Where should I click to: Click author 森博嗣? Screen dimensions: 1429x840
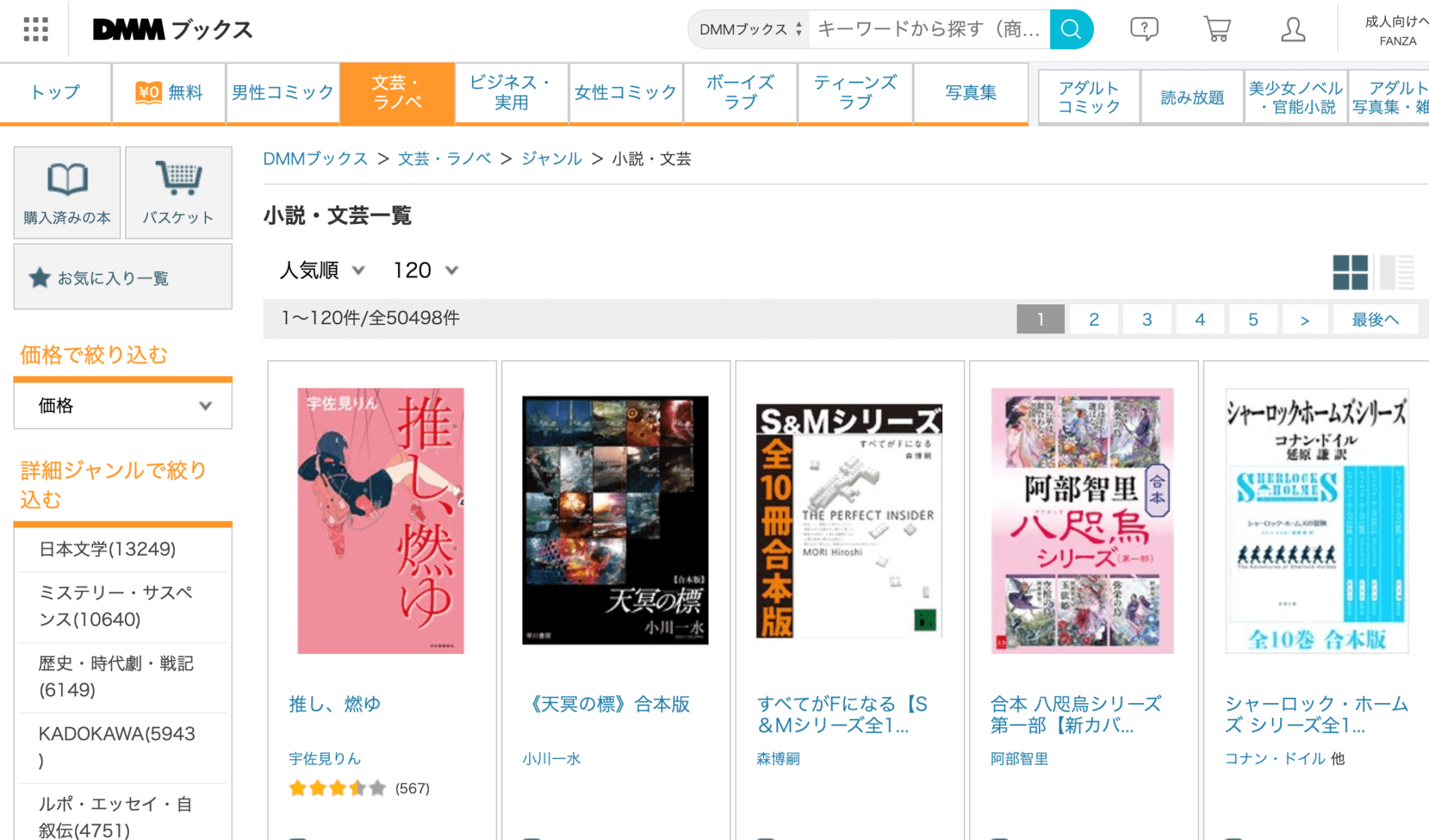tap(778, 759)
